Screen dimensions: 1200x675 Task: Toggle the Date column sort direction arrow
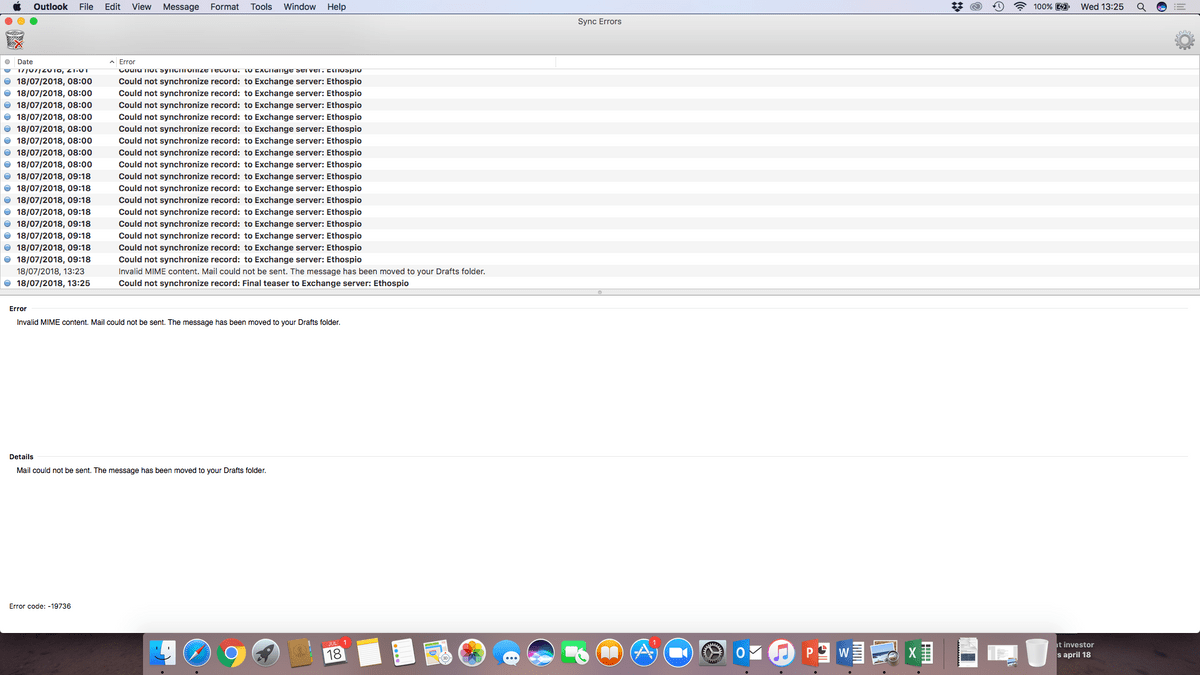[111, 61]
